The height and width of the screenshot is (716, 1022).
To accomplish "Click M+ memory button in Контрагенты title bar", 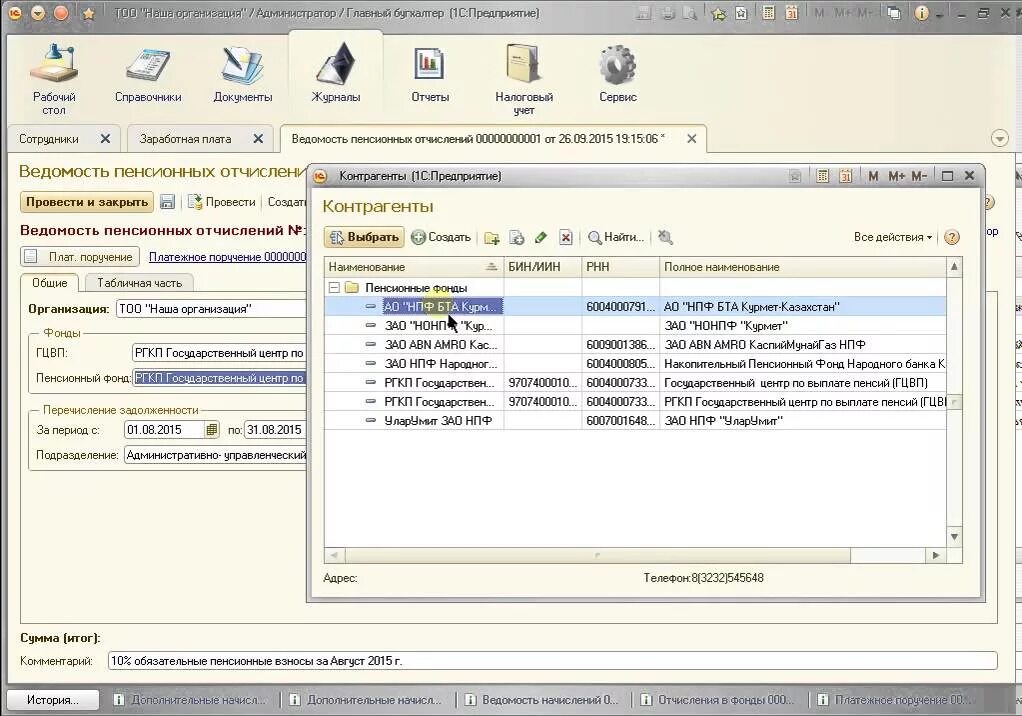I will pyautogui.click(x=896, y=176).
